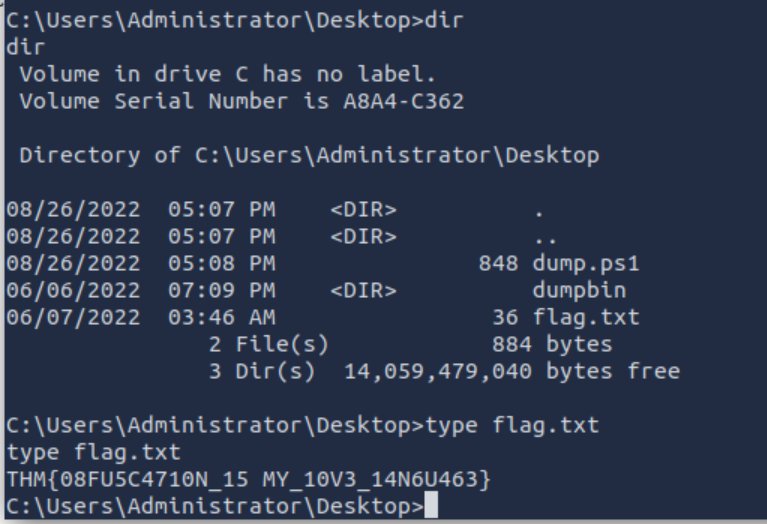Click the 'dir' command on the first prompt line
The image size is (767, 524).
pos(444,21)
